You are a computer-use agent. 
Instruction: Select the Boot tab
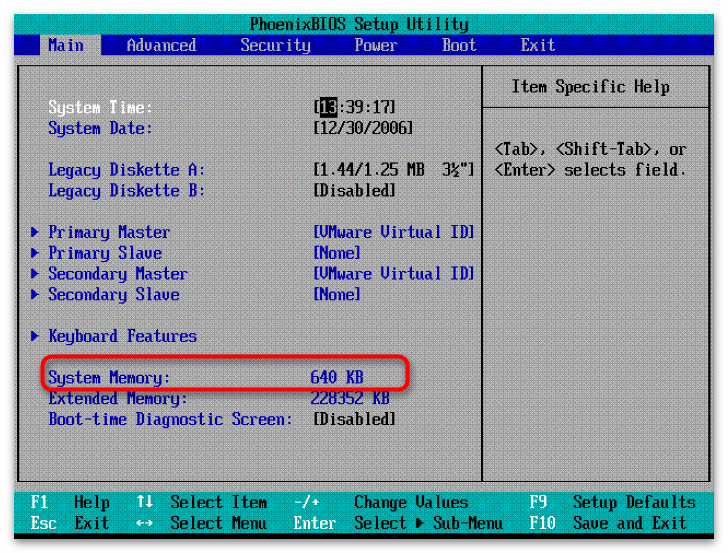[x=459, y=45]
